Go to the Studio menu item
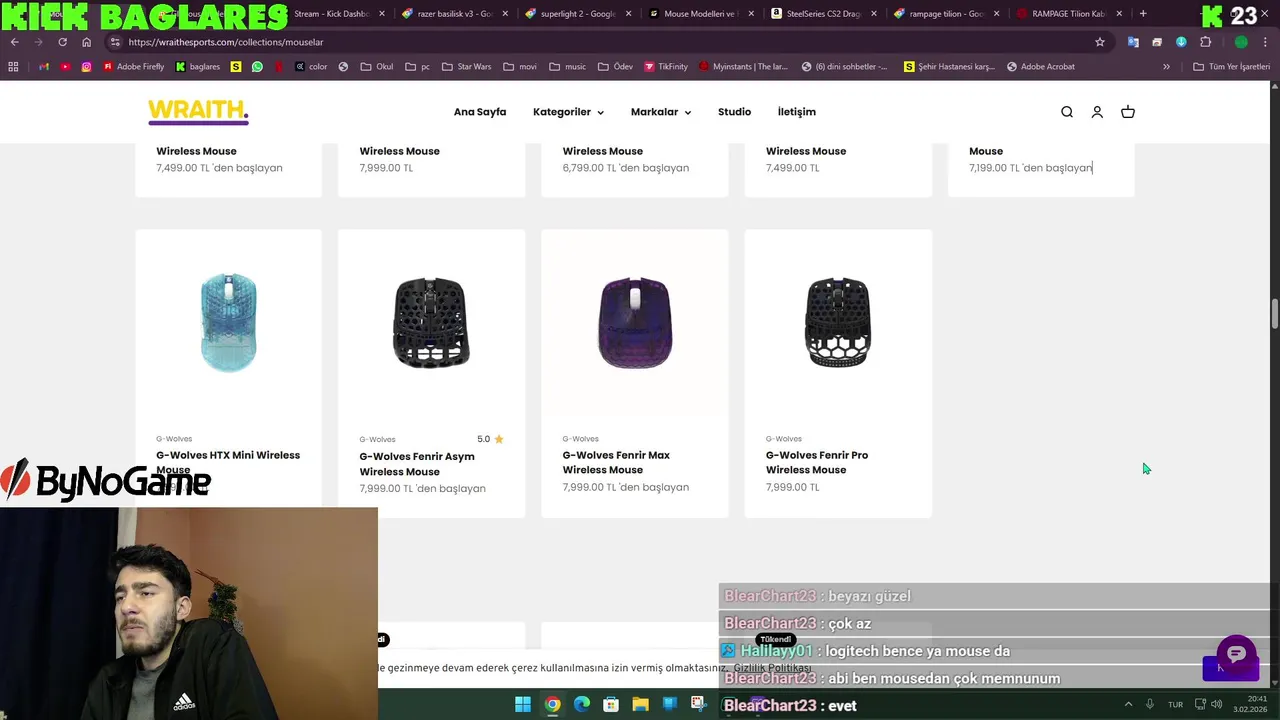The width and height of the screenshot is (1280, 720). tap(734, 112)
